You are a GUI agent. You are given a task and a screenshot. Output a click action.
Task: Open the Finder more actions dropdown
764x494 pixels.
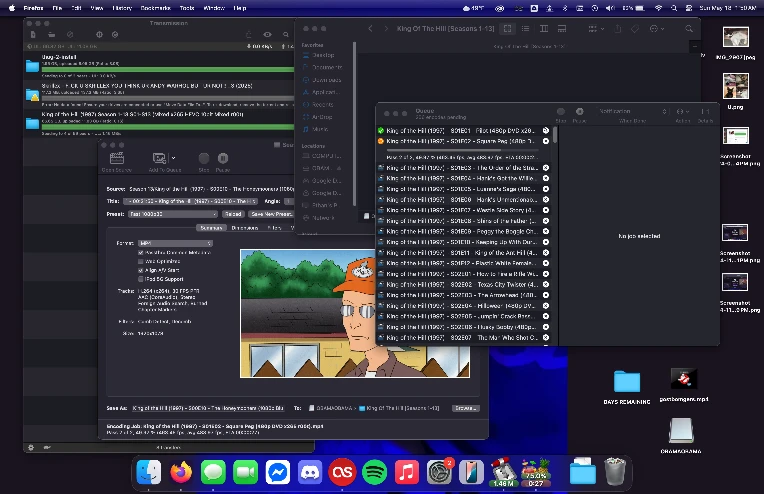657,29
